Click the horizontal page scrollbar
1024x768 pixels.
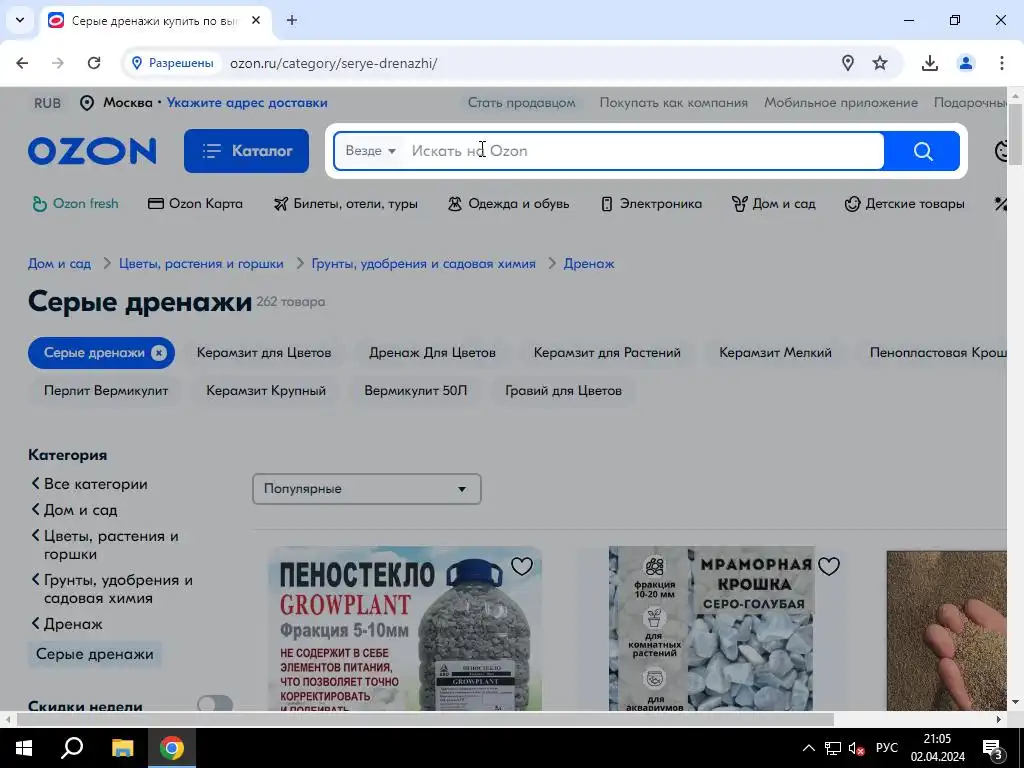(425, 720)
